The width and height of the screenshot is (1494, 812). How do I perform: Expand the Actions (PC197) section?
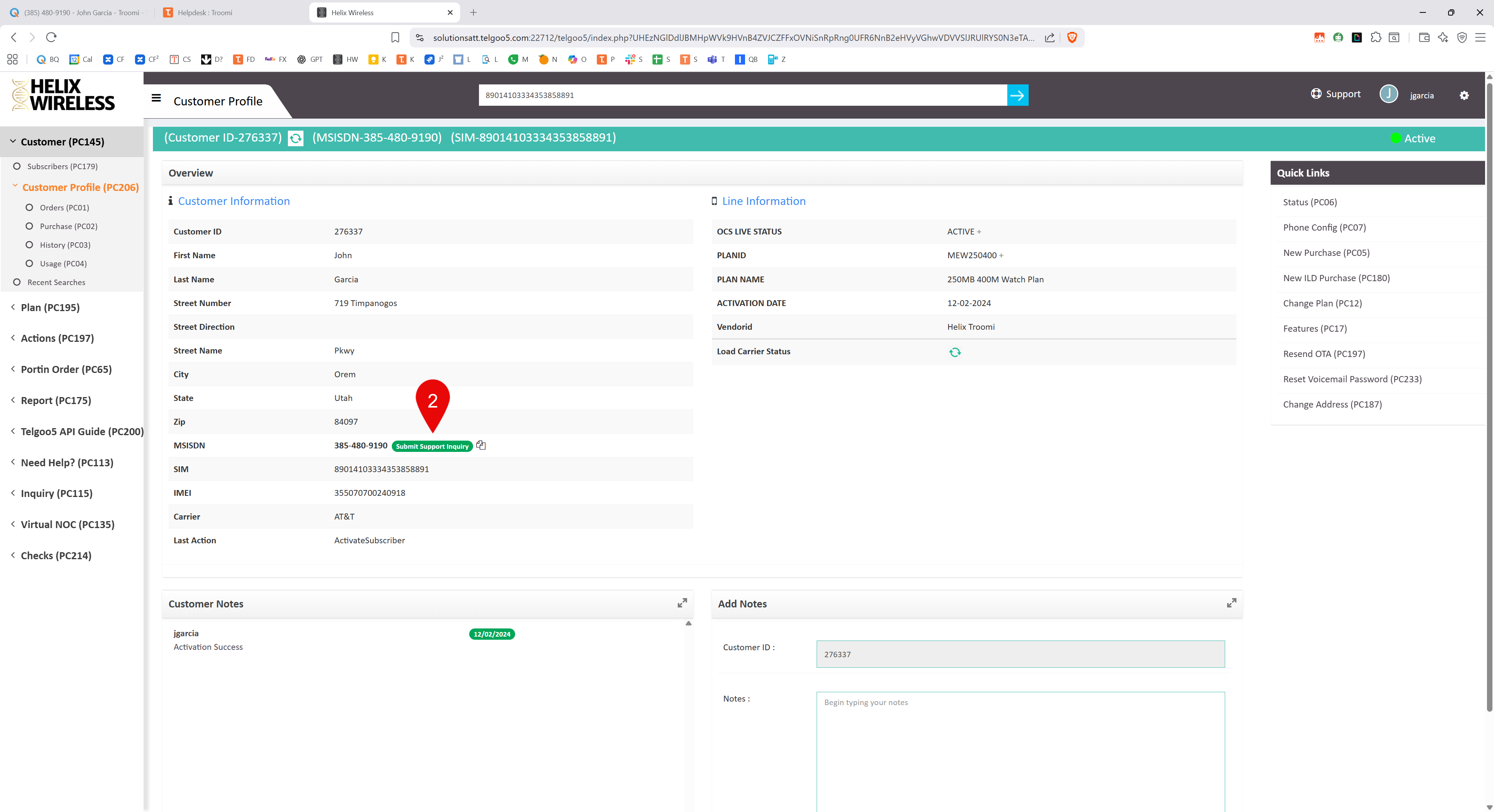pyautogui.click(x=57, y=338)
